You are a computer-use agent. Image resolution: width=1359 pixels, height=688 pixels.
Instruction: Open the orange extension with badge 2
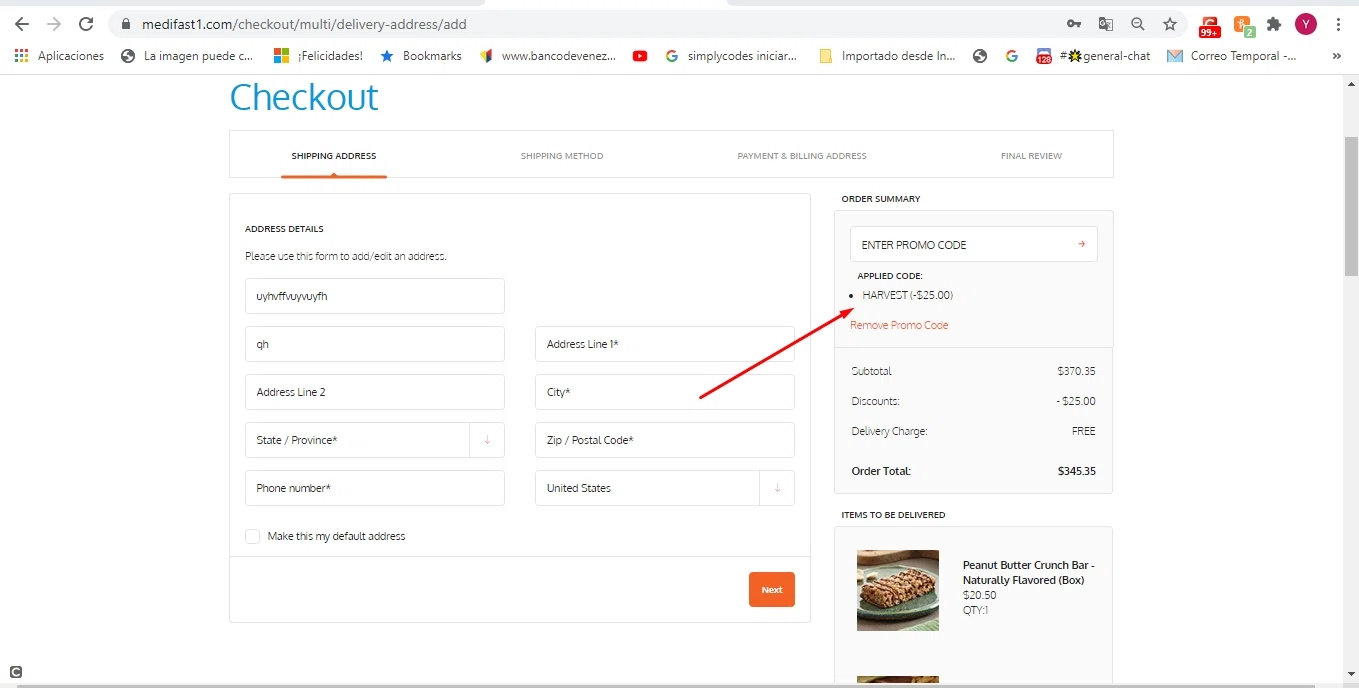[x=1243, y=25]
